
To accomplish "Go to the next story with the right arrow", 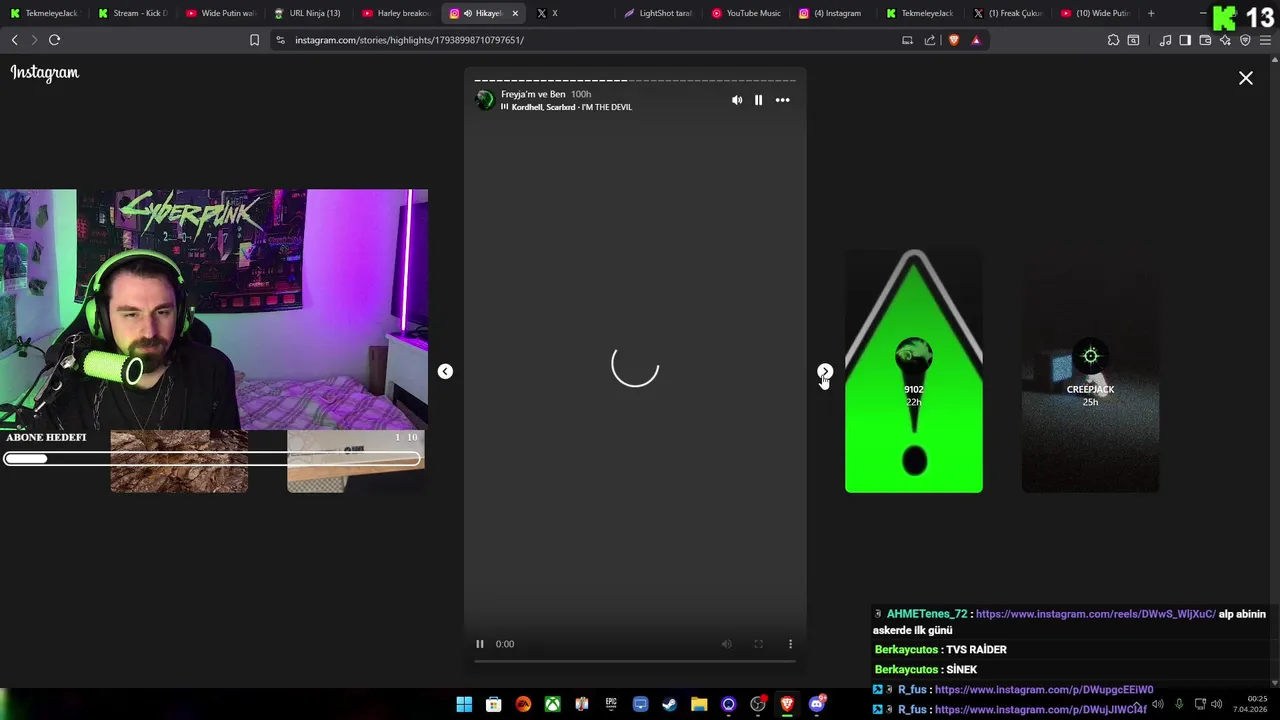I will tap(825, 372).
